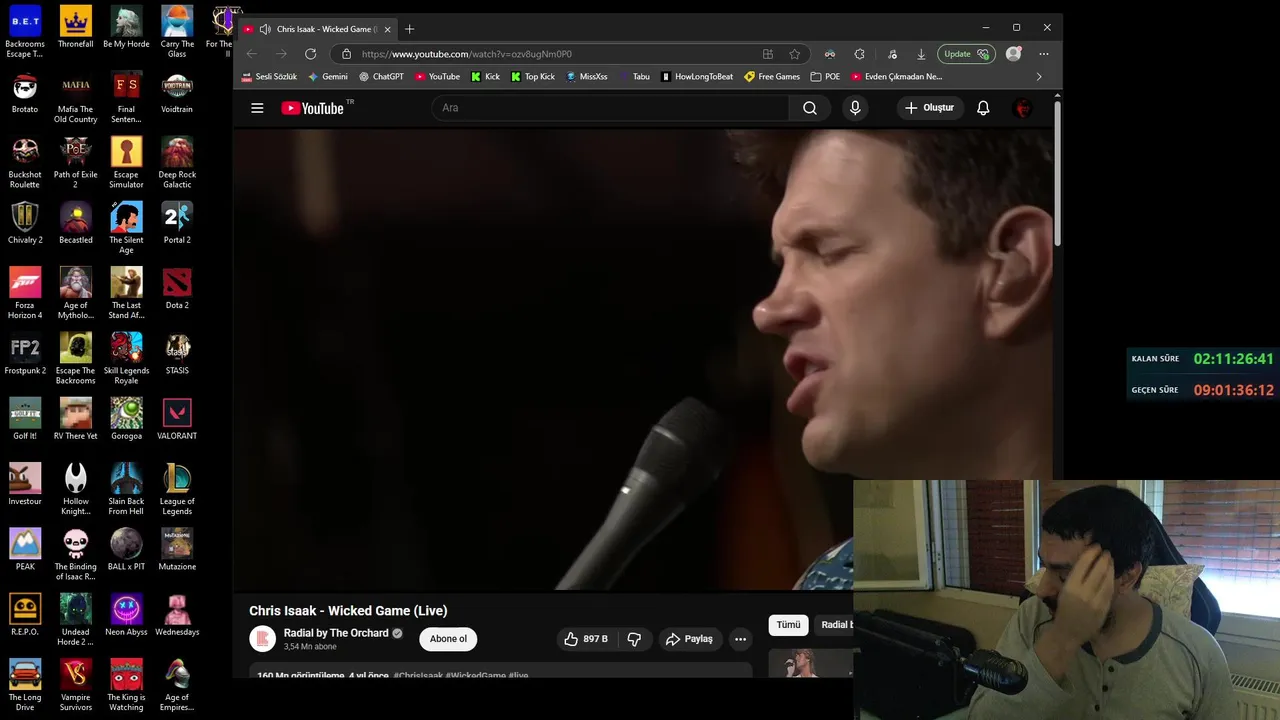1280x720 pixels.
Task: Open the Portal 2 desktop shortcut
Action: pyautogui.click(x=177, y=224)
